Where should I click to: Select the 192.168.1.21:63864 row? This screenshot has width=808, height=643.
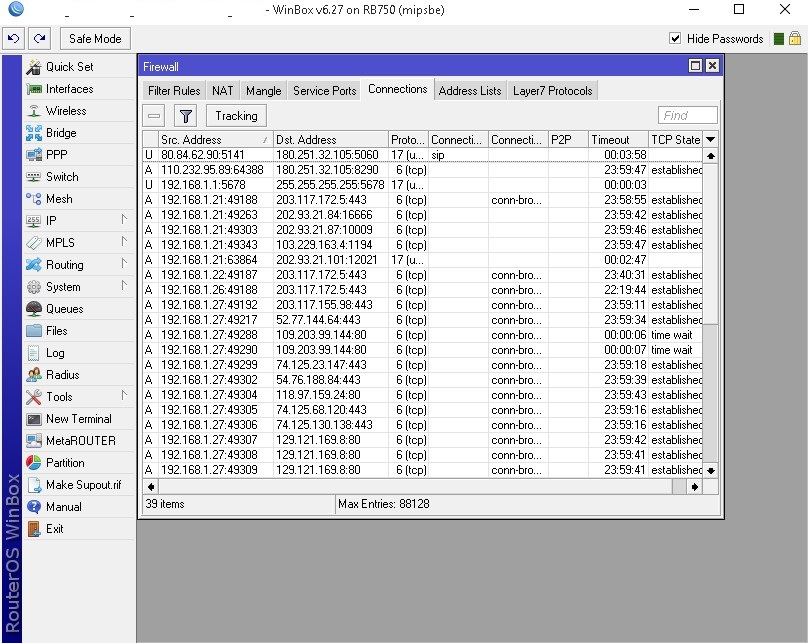click(423, 260)
